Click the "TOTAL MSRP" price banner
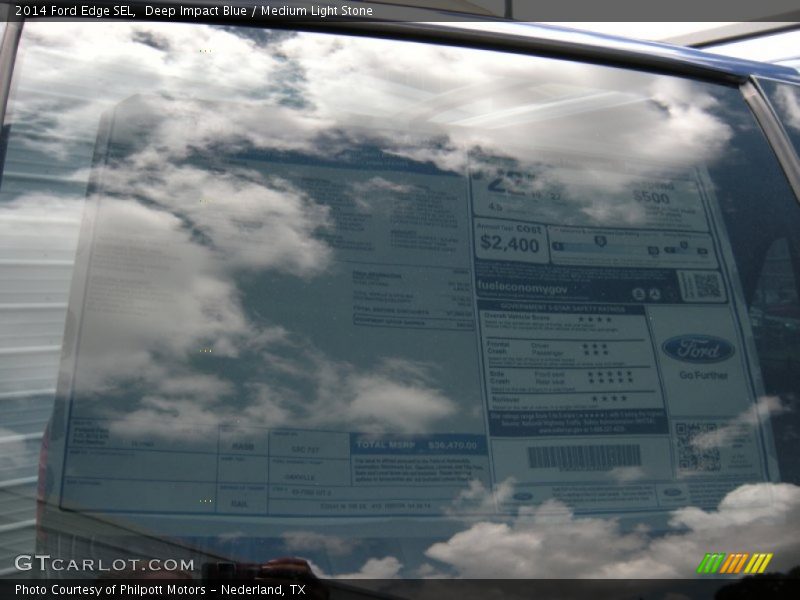The image size is (800, 600). click(418, 445)
